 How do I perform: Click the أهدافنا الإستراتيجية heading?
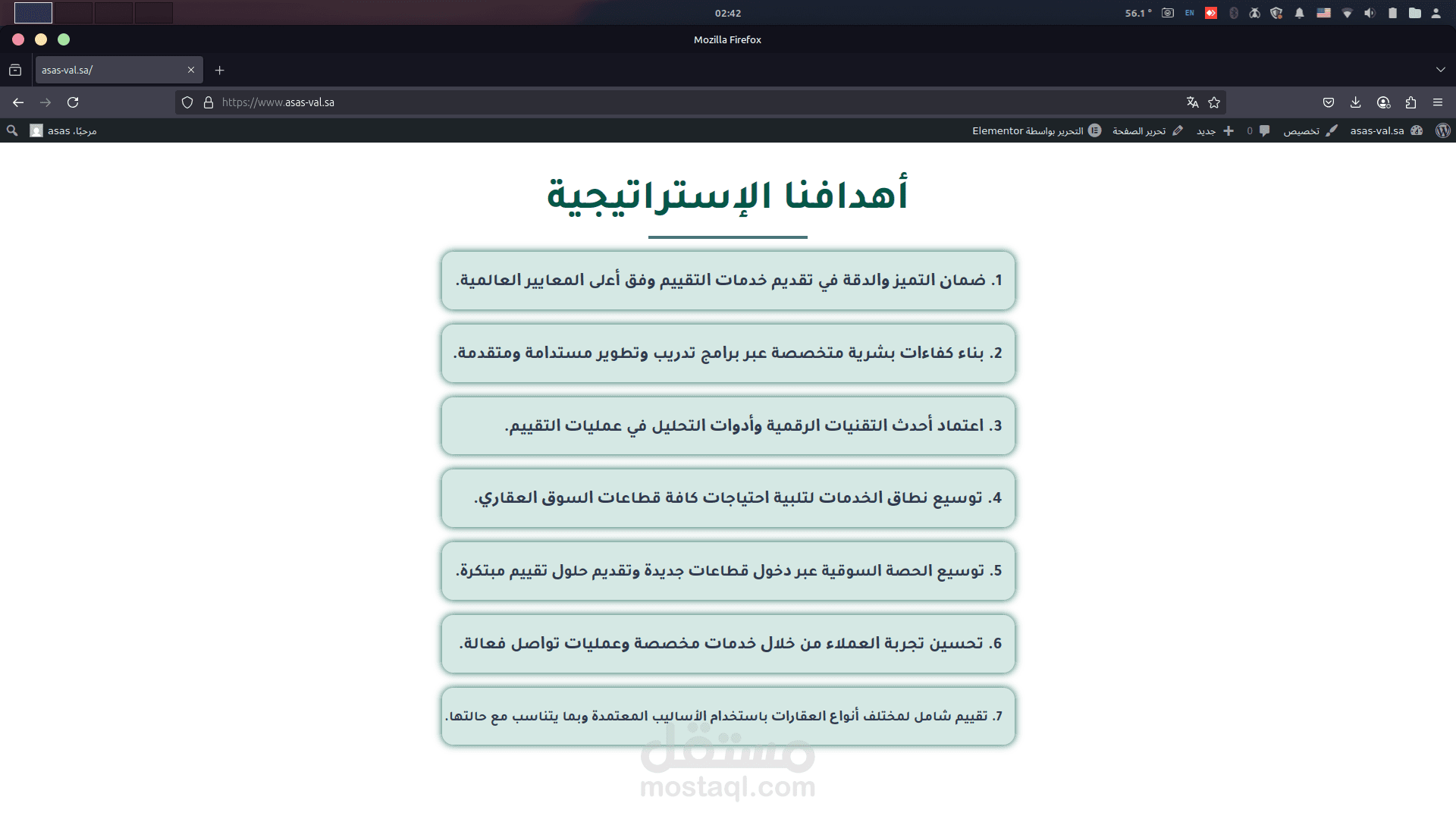coord(728,195)
